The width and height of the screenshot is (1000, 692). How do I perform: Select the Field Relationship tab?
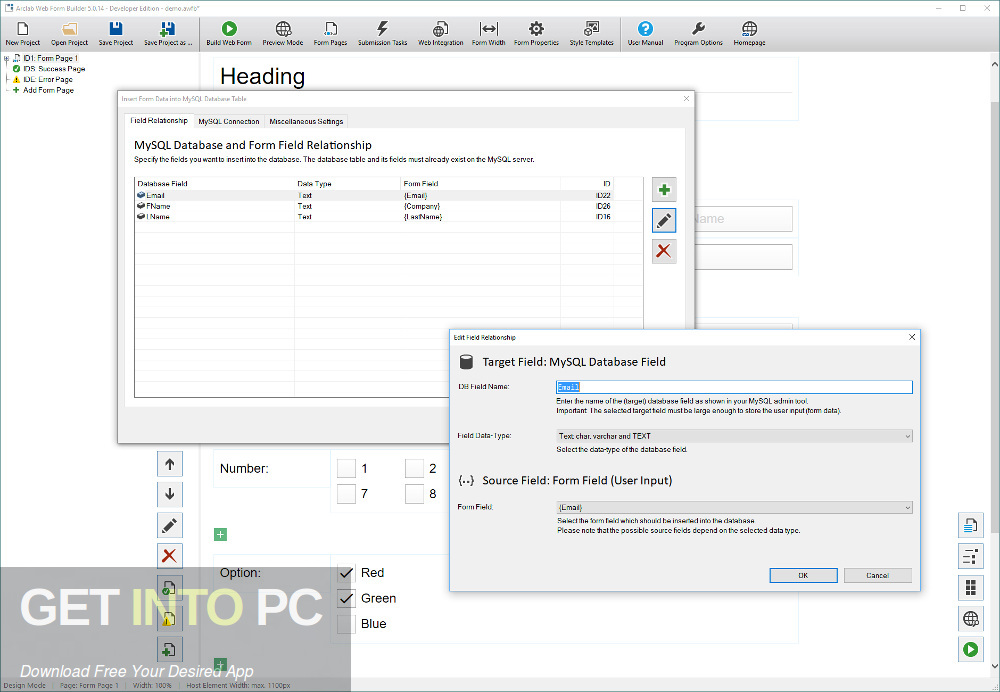[159, 121]
